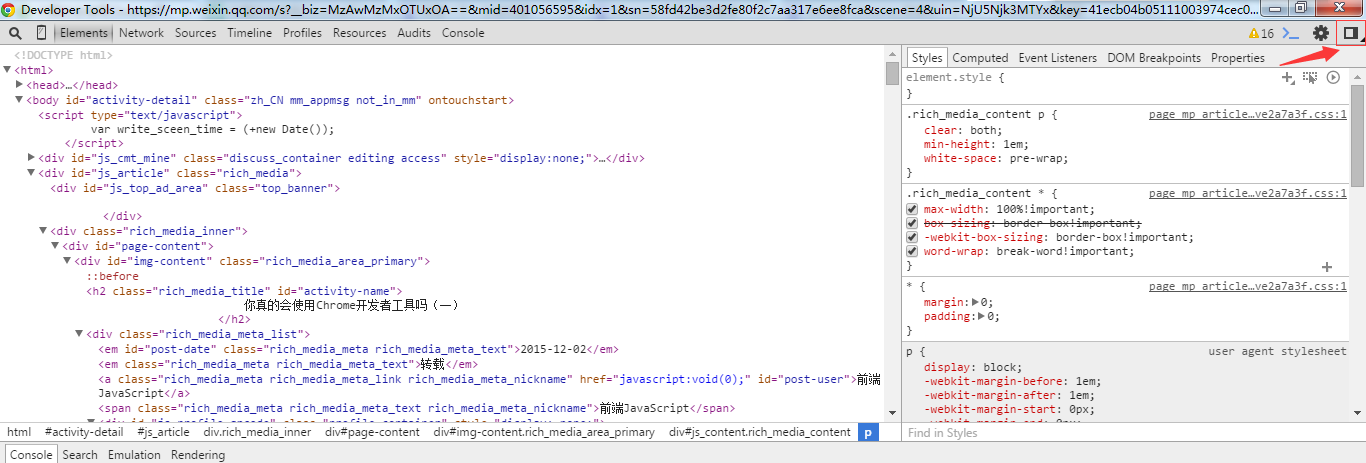Collapse div img-content node
Screen dimensions: 1366x463
coord(68,260)
